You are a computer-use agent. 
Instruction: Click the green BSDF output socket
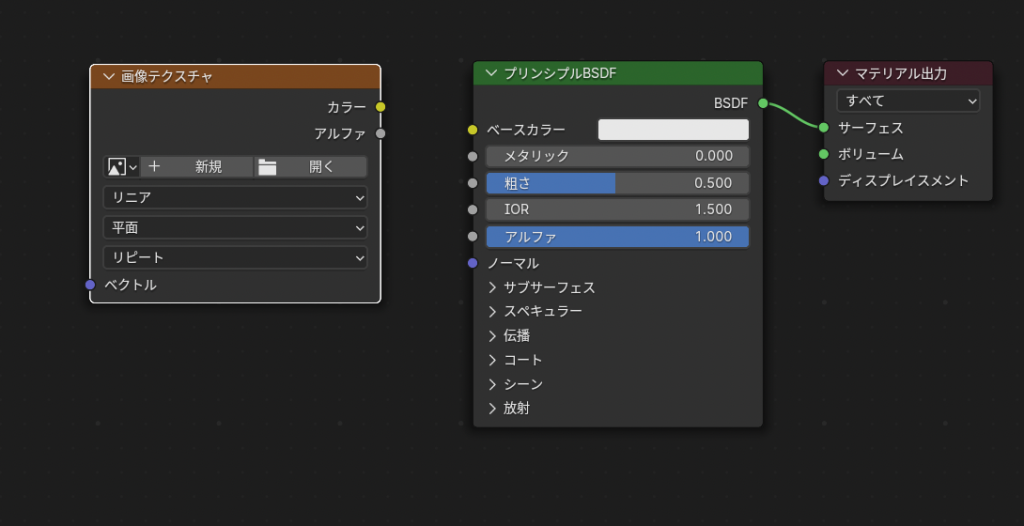(x=763, y=103)
